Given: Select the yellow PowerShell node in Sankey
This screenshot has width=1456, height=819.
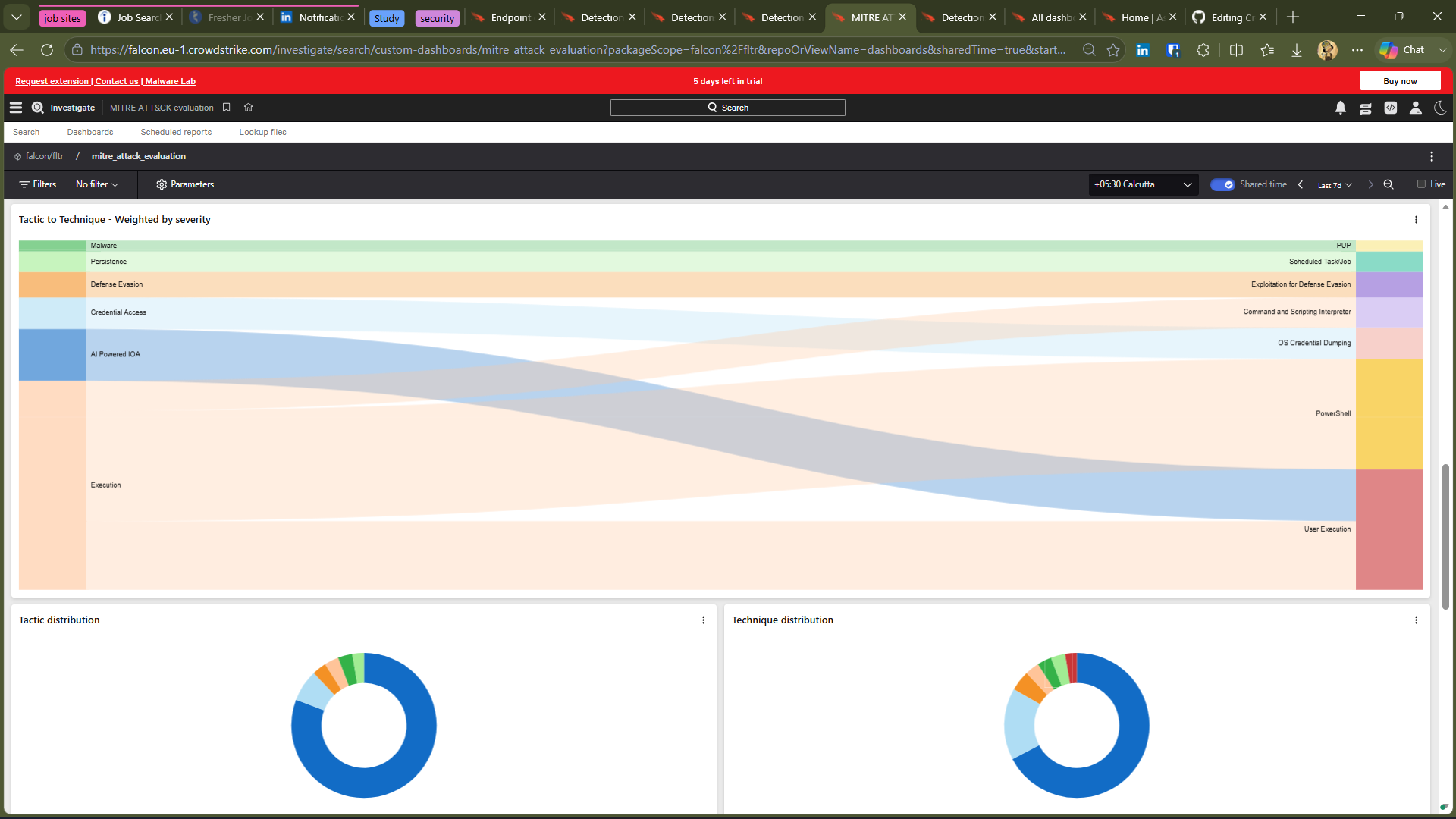Looking at the screenshot, I should coord(1389,414).
